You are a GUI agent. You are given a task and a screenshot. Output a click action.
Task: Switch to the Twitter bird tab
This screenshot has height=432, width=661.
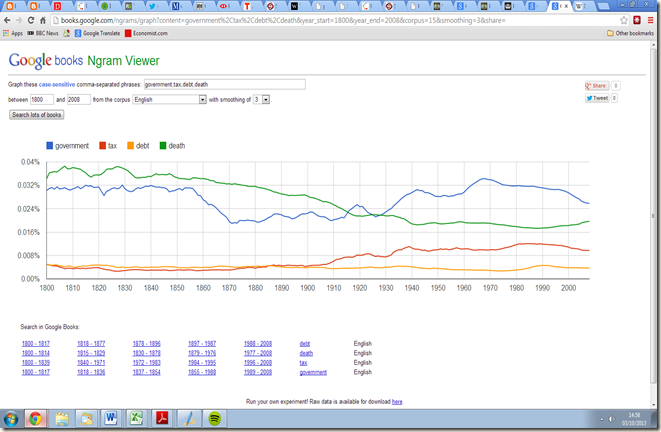pos(152,6)
